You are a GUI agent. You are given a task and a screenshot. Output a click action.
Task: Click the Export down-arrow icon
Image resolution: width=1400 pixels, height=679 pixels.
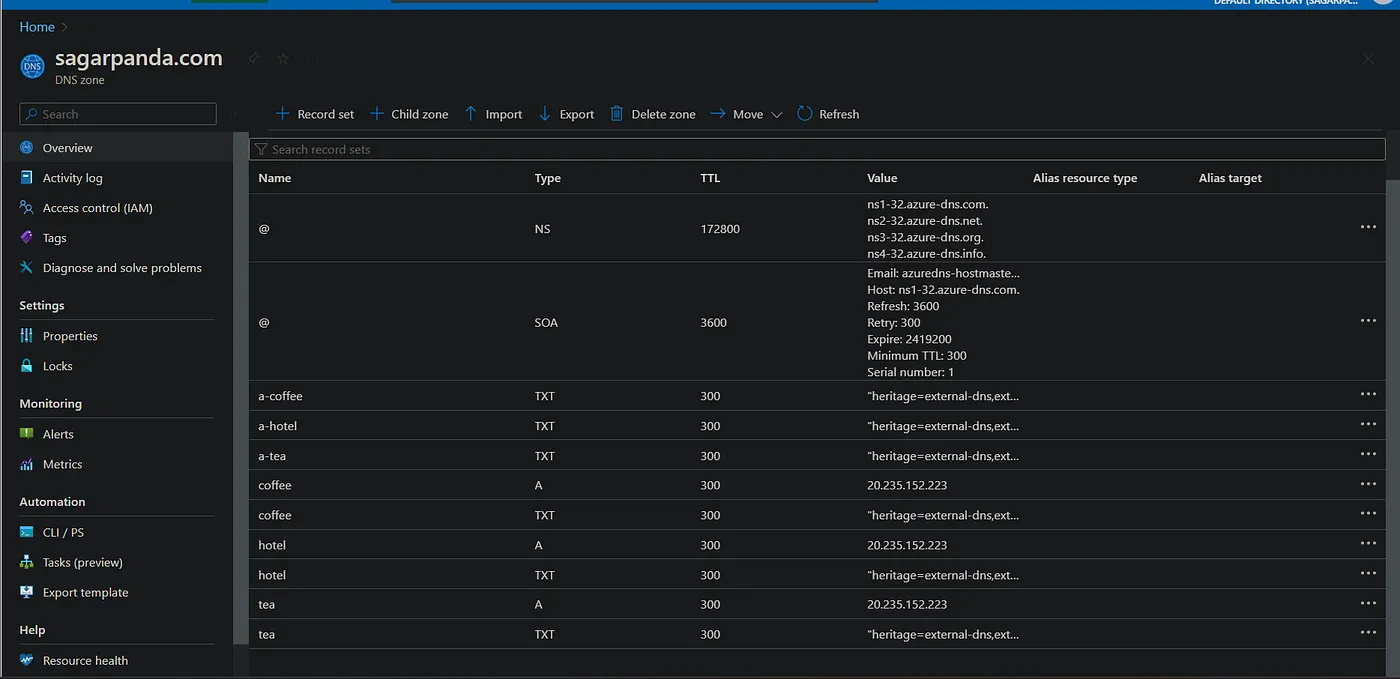click(545, 114)
